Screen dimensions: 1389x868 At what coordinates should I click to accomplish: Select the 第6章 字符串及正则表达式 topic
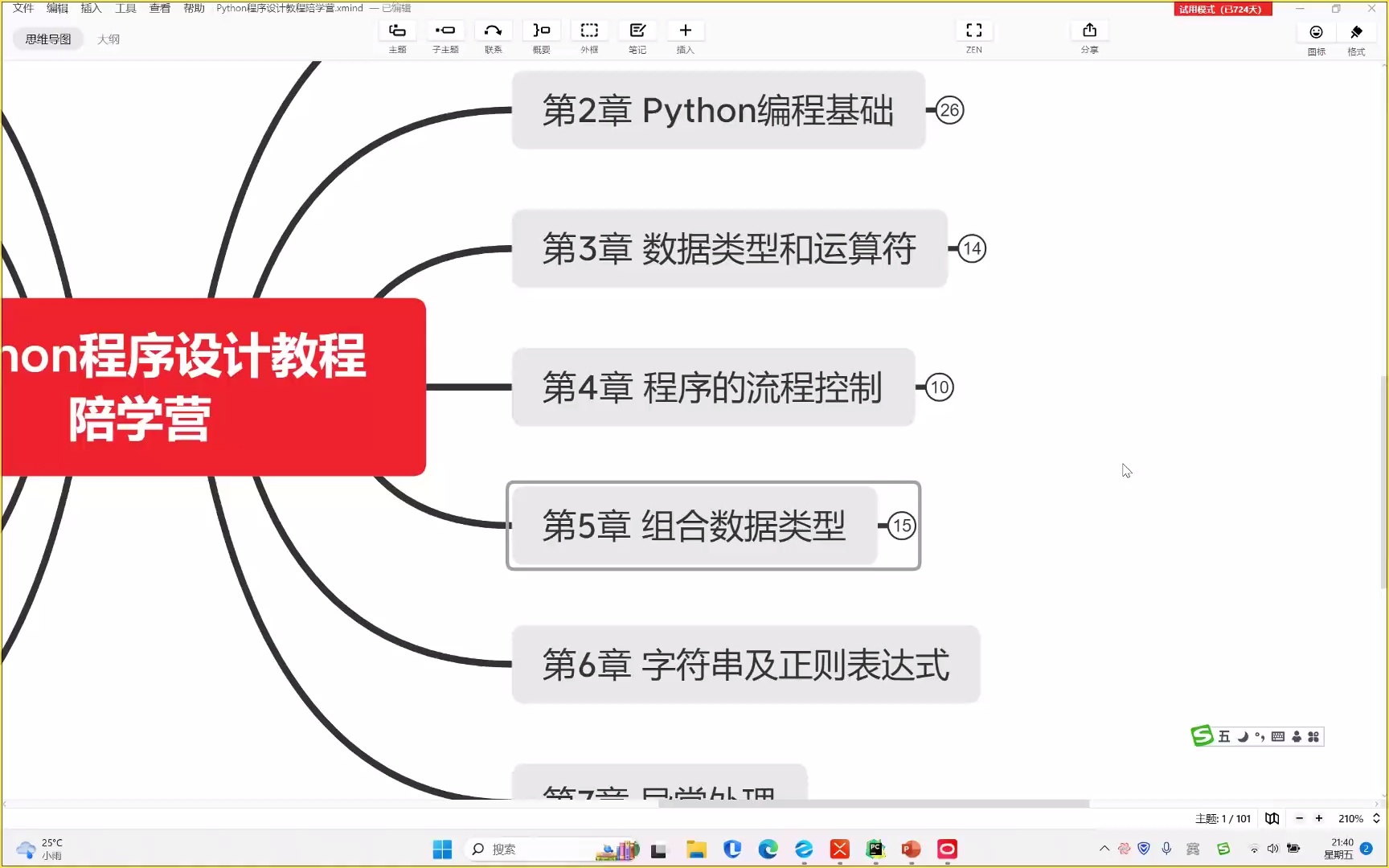click(x=745, y=665)
